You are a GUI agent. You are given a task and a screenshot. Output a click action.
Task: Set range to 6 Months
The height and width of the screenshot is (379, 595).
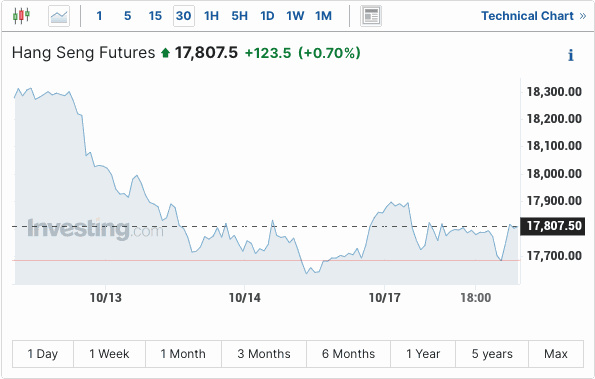click(x=348, y=354)
